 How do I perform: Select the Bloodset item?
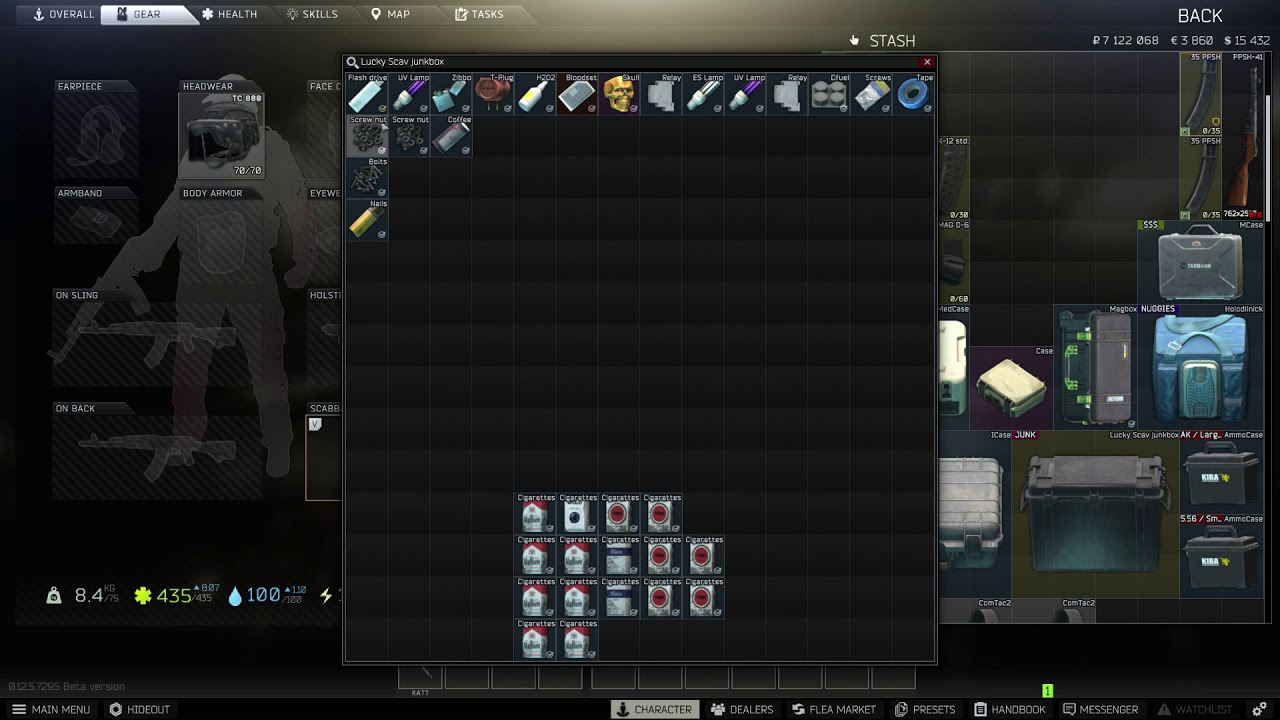click(577, 93)
